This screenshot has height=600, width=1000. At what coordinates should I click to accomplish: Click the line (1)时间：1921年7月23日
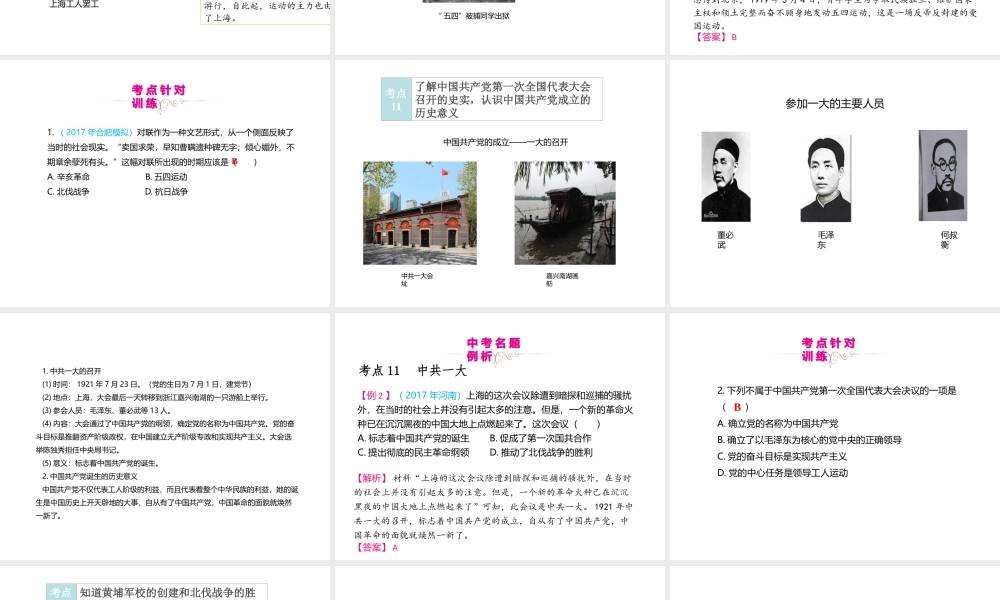pyautogui.click(x=147, y=384)
